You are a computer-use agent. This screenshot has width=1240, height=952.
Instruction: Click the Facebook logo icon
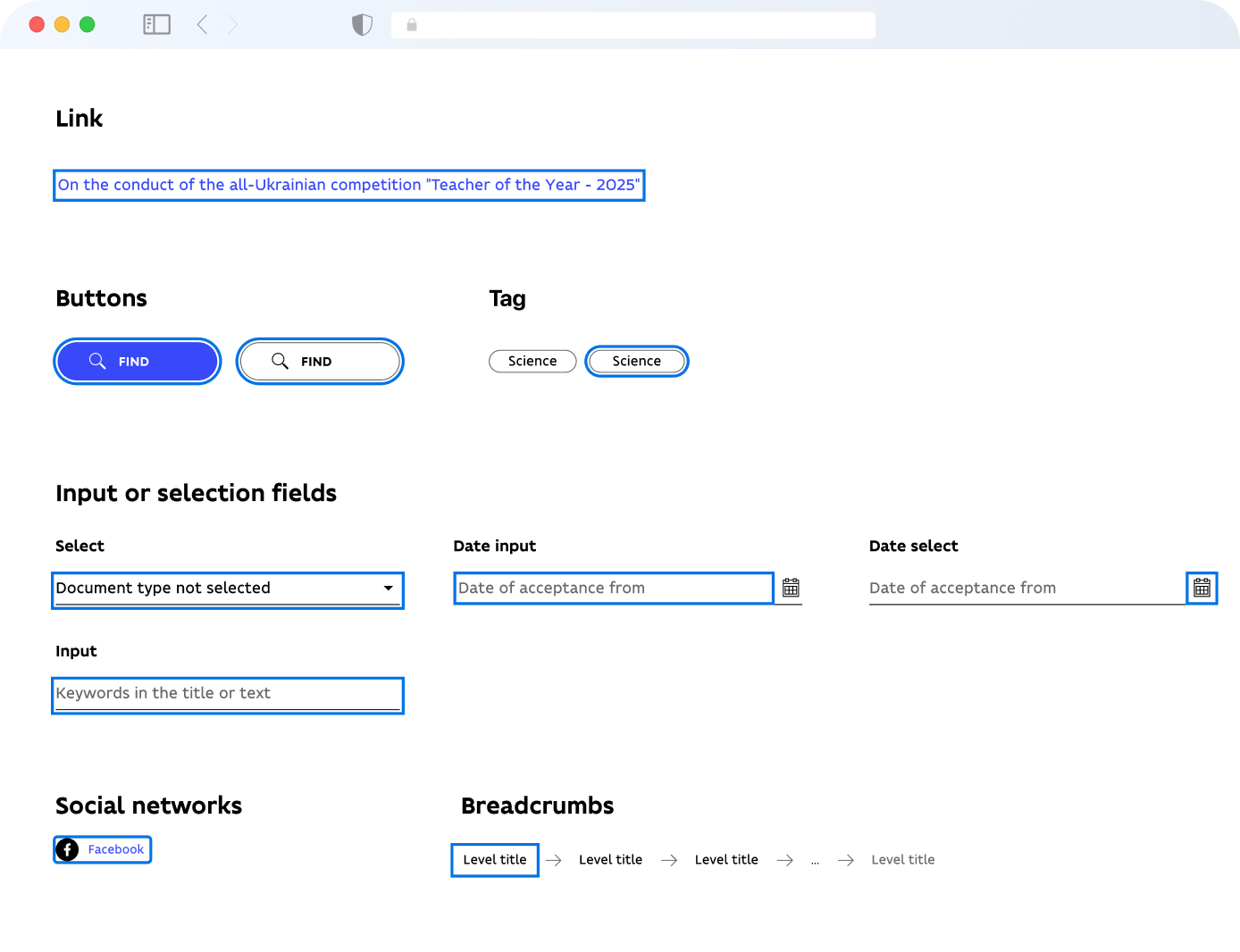pos(68,849)
